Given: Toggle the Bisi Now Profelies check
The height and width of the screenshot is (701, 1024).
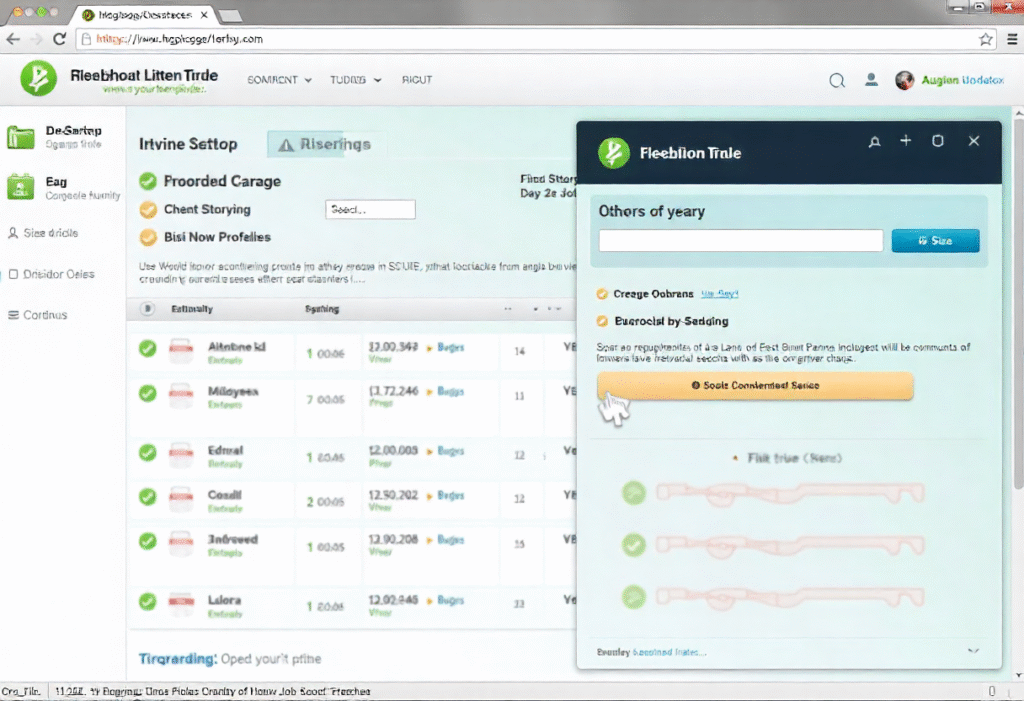Looking at the screenshot, I should coord(148,237).
